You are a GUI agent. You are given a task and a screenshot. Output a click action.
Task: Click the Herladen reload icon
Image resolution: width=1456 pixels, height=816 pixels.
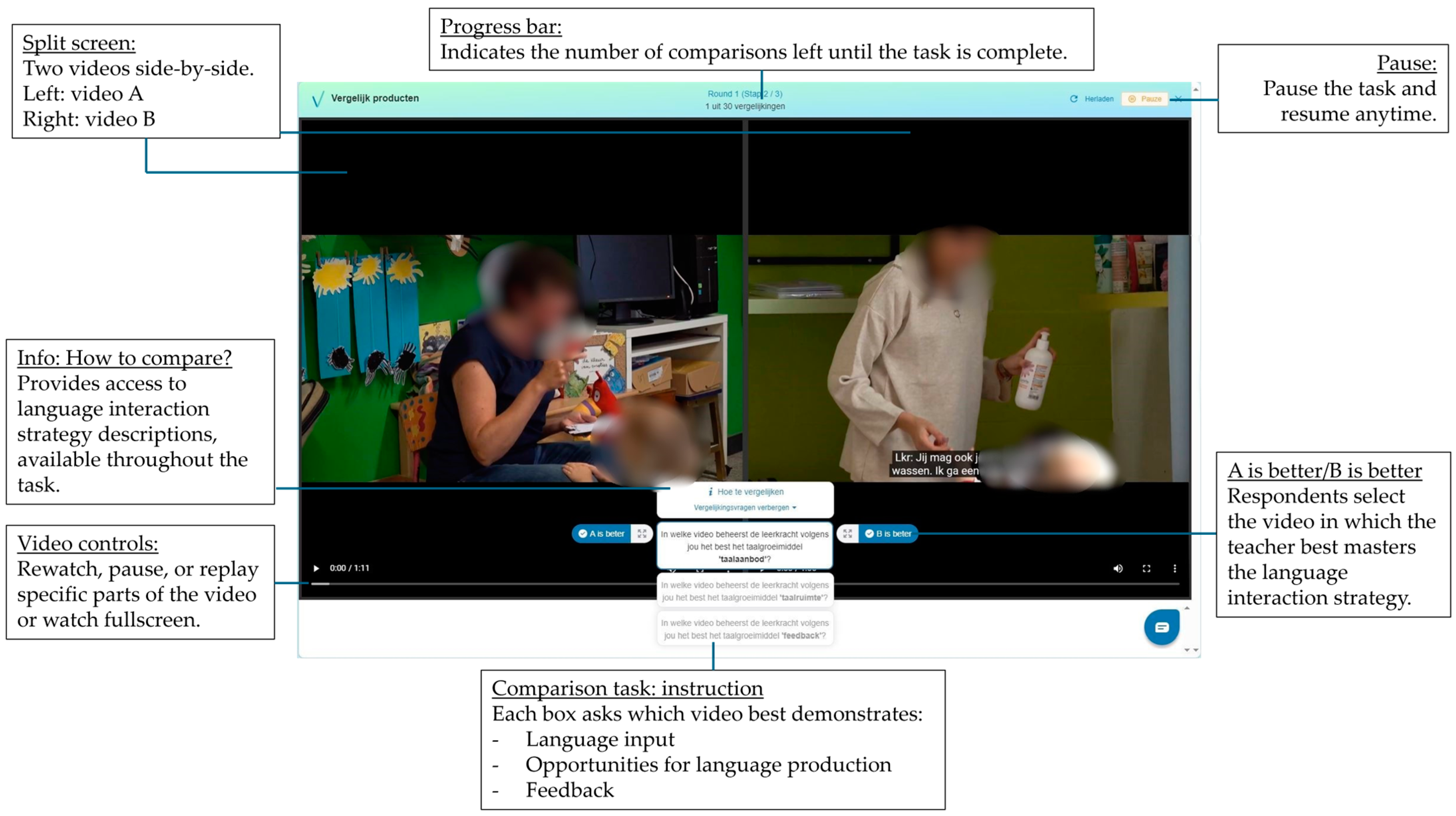pos(1074,99)
